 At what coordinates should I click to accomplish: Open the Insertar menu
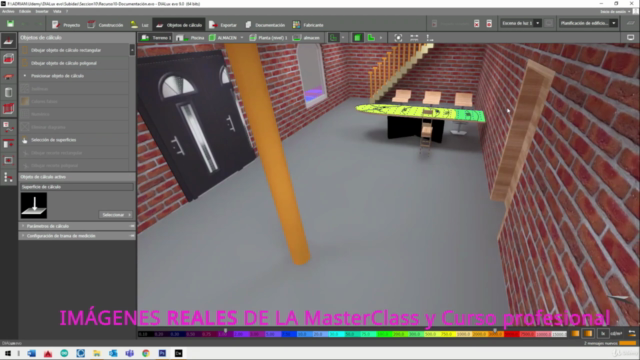(x=42, y=11)
